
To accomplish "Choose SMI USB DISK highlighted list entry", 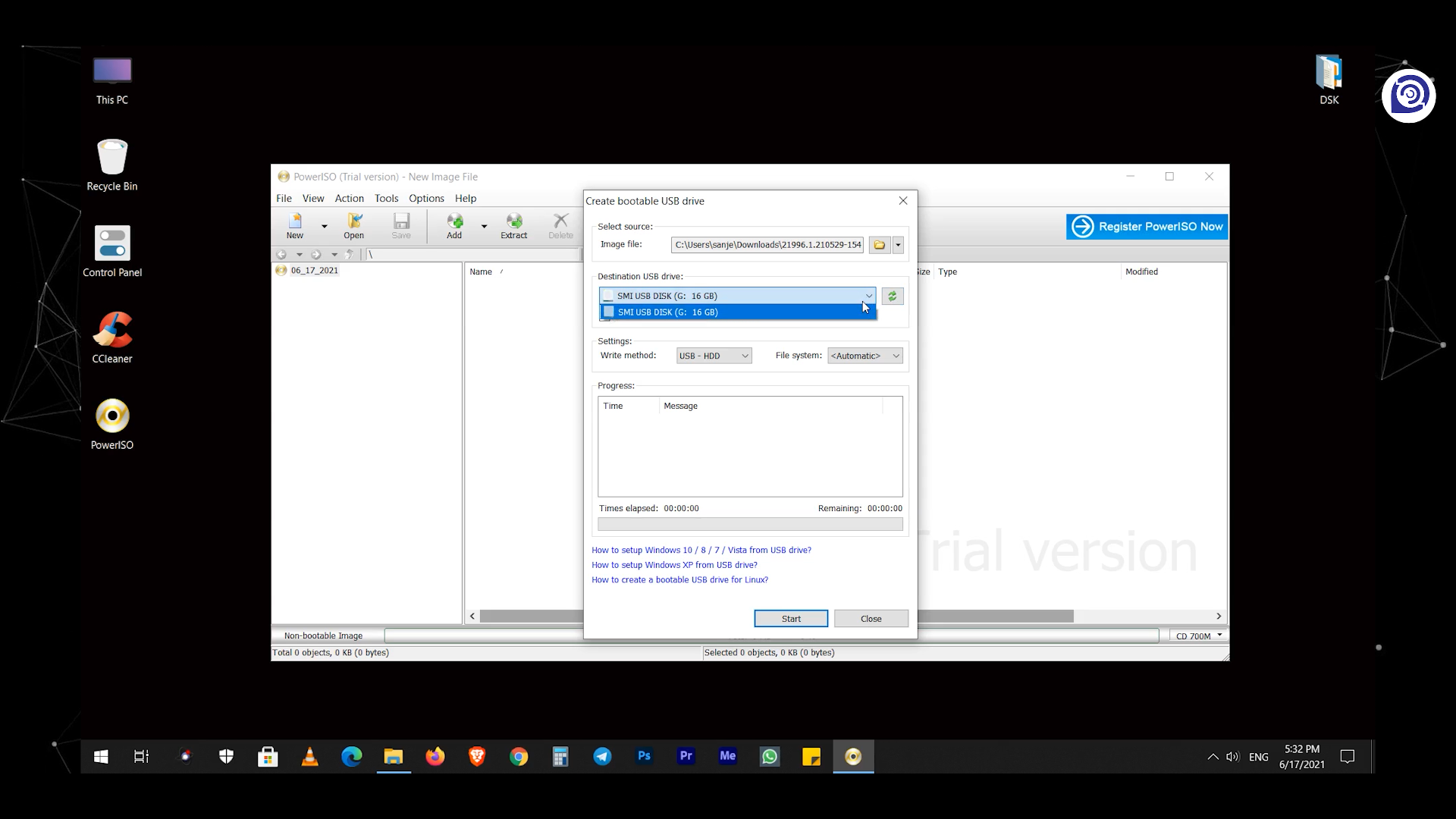I will (738, 312).
